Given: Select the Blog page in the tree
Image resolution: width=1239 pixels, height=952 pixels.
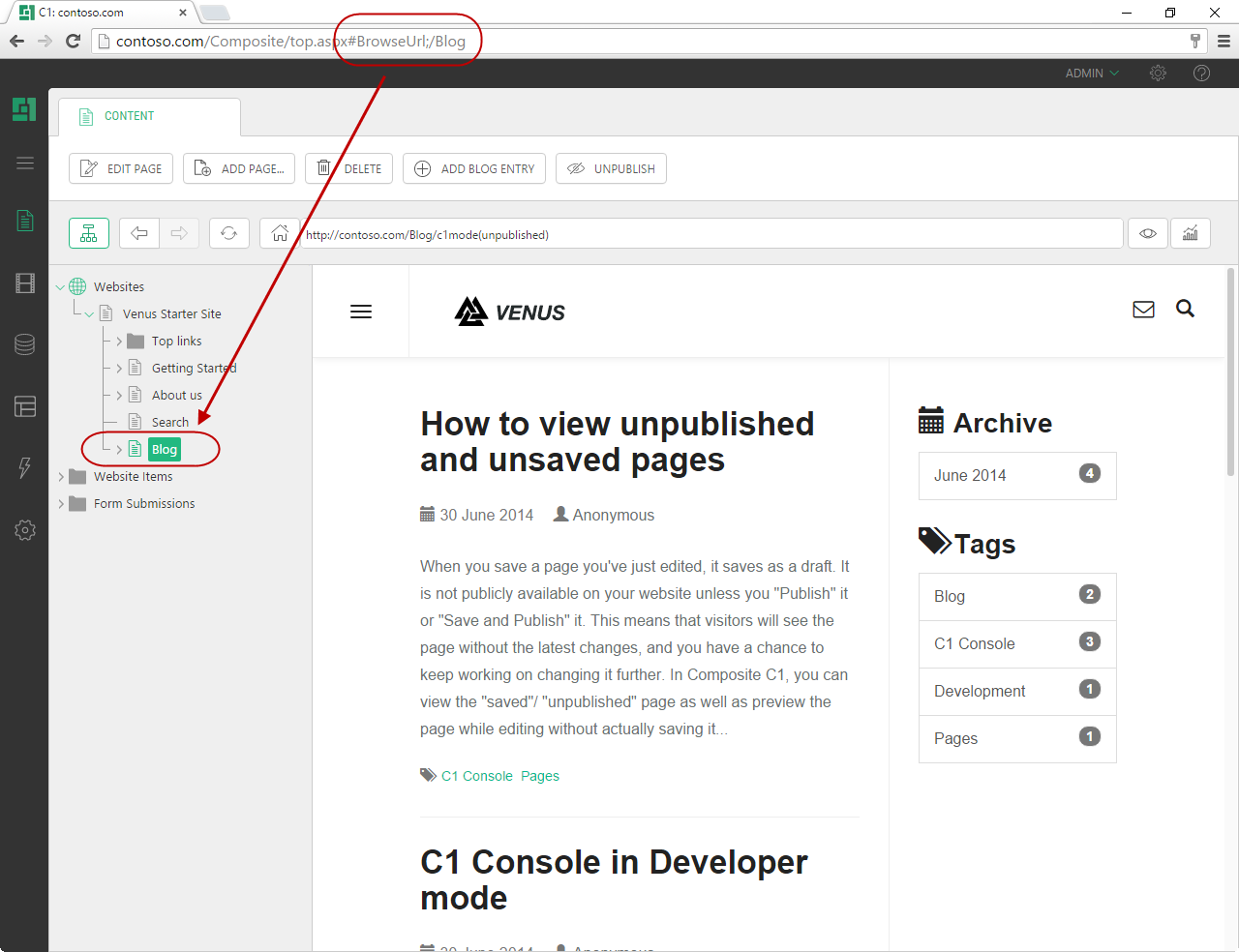Looking at the screenshot, I should click(x=164, y=449).
